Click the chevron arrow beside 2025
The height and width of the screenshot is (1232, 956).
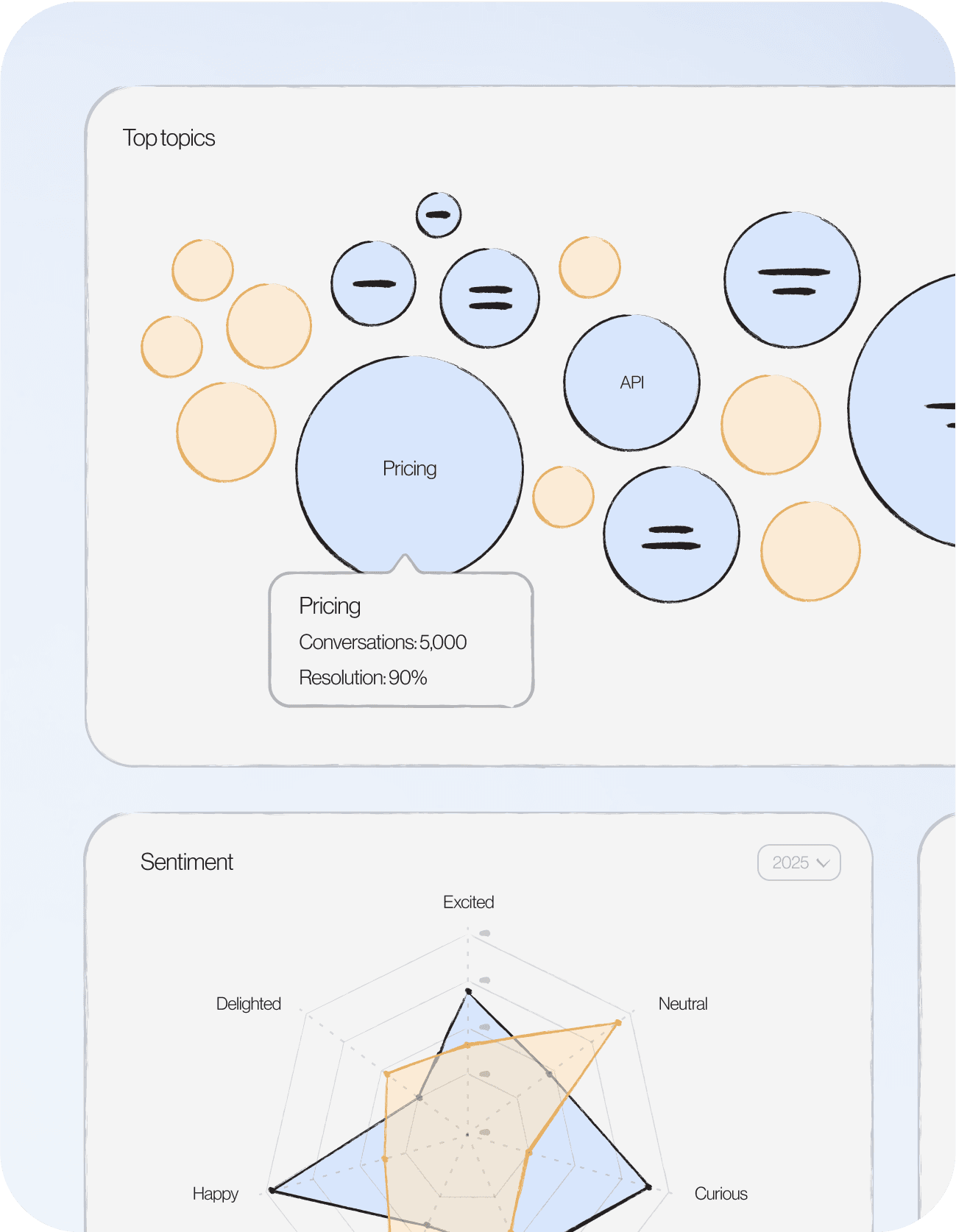tap(824, 863)
